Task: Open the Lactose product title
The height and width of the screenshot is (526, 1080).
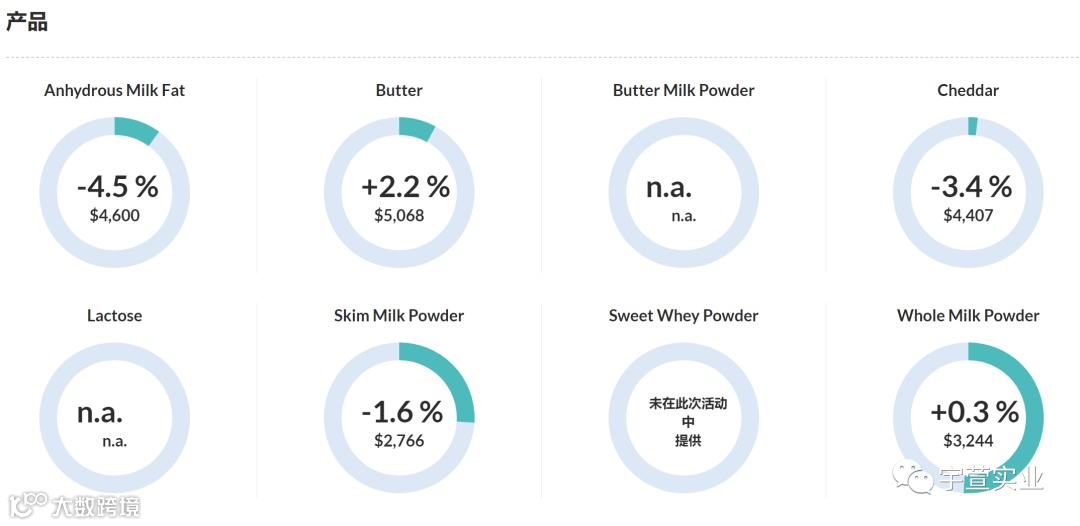Action: tap(114, 315)
